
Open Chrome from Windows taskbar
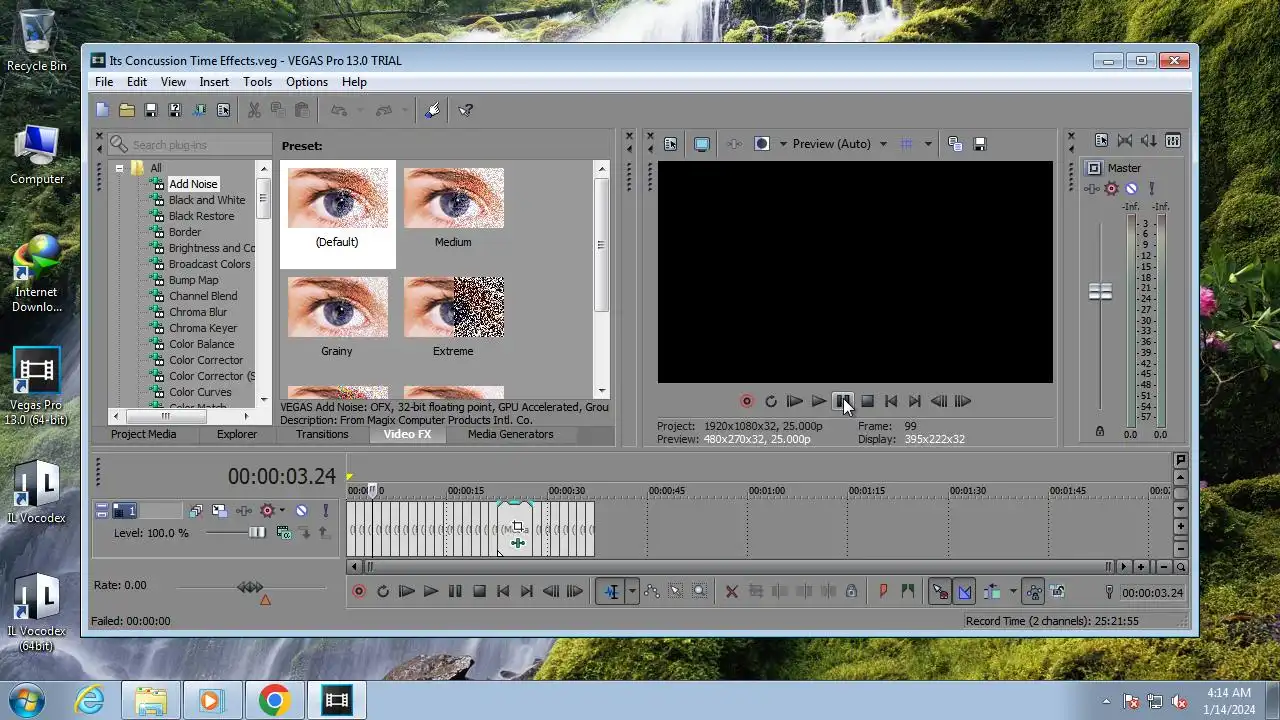[x=274, y=700]
